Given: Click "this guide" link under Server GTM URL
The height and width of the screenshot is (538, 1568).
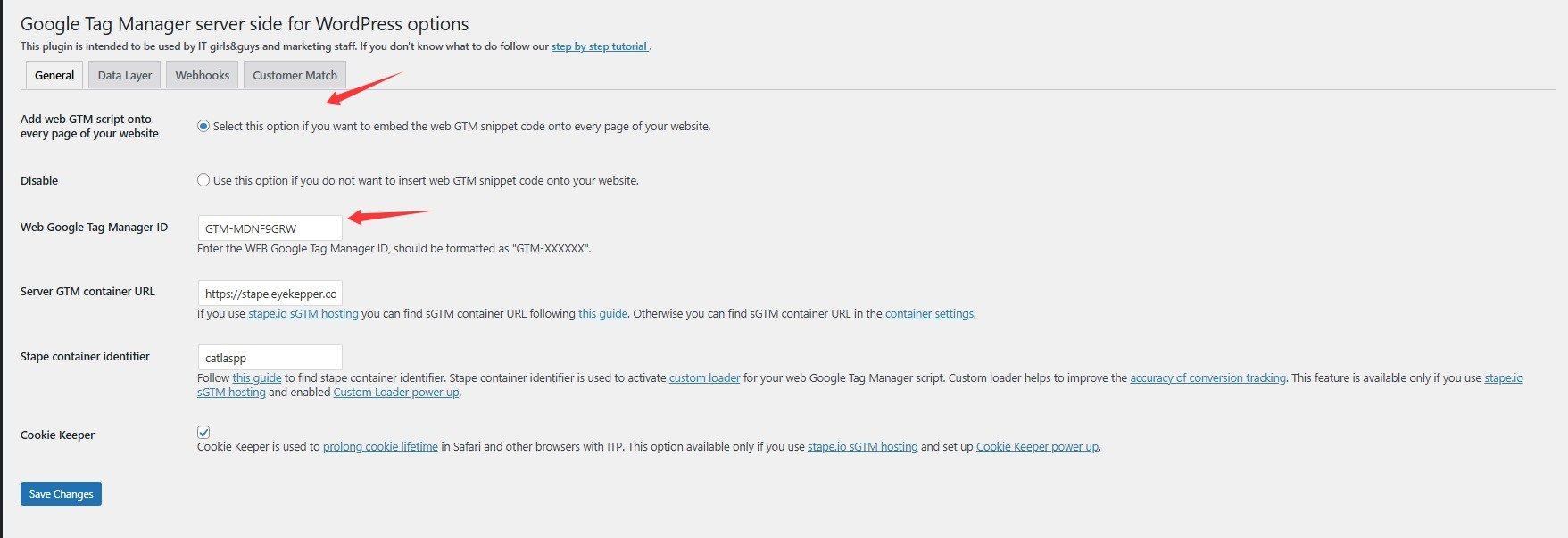Looking at the screenshot, I should point(602,314).
